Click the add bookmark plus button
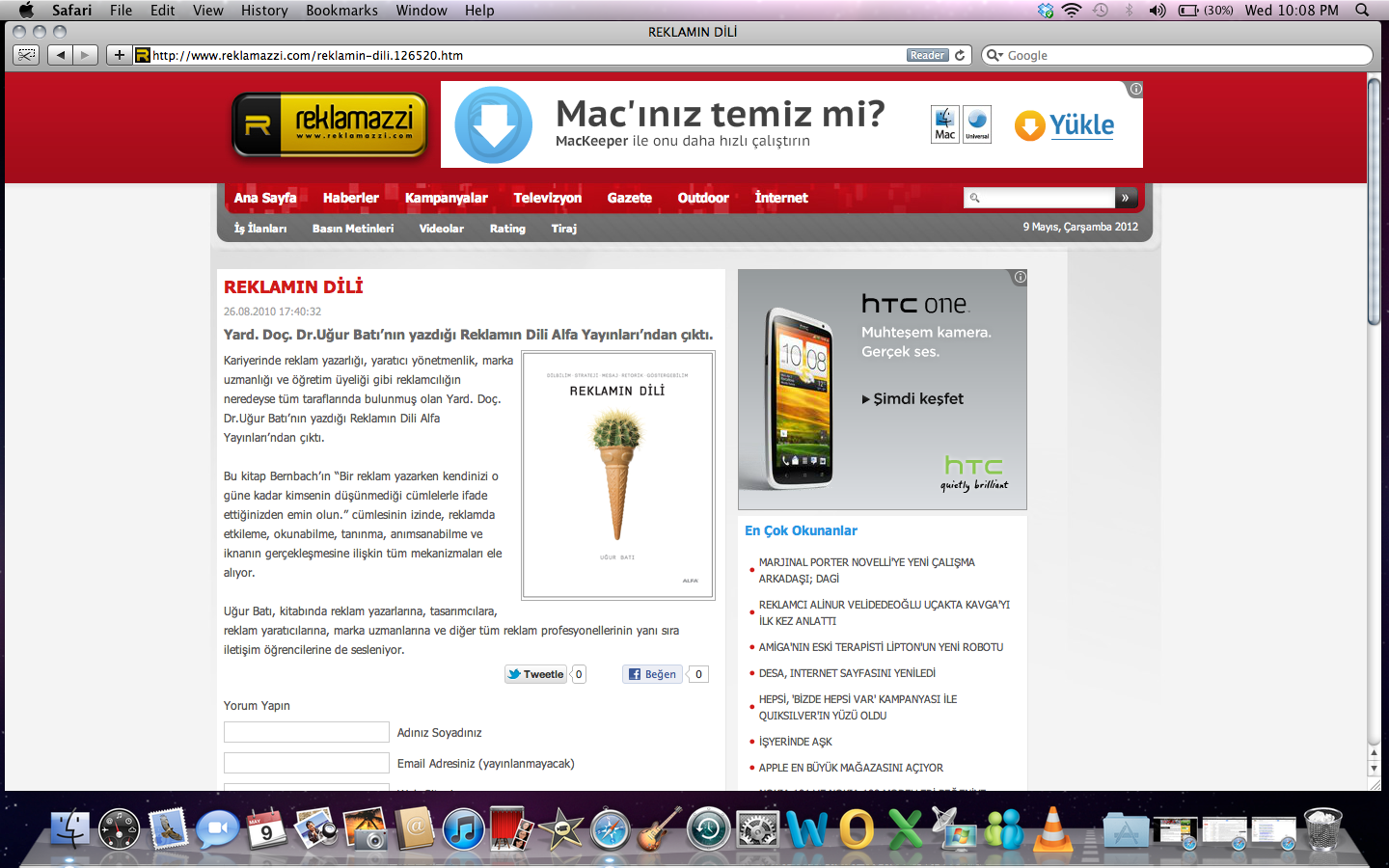1389x868 pixels. tap(119, 55)
